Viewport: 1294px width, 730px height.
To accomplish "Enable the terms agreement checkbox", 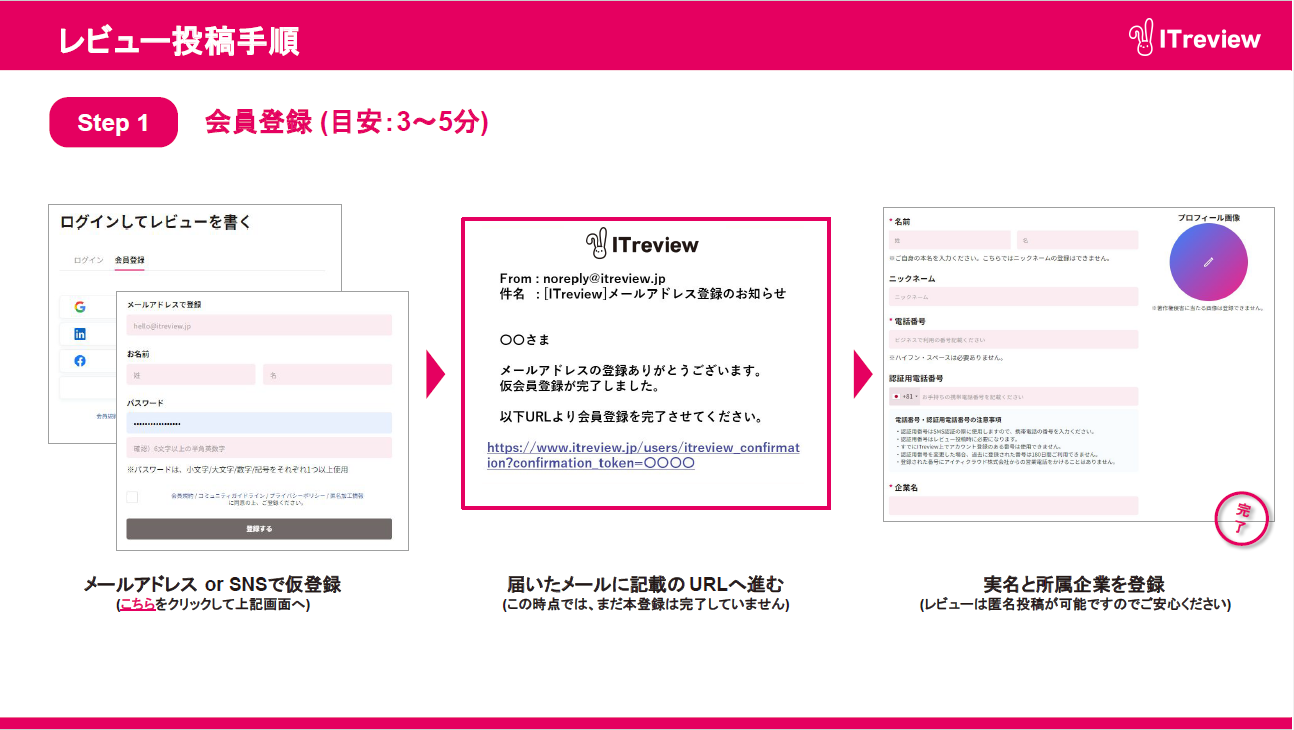I will [132, 498].
